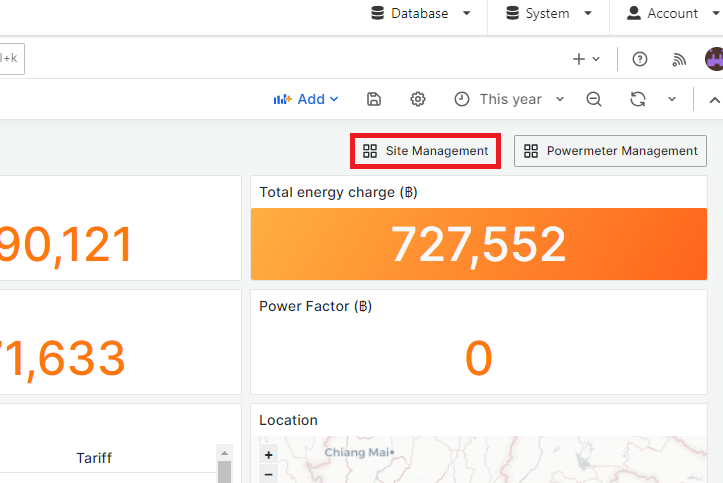Open Site Management link
This screenshot has height=483, width=723.
point(426,151)
